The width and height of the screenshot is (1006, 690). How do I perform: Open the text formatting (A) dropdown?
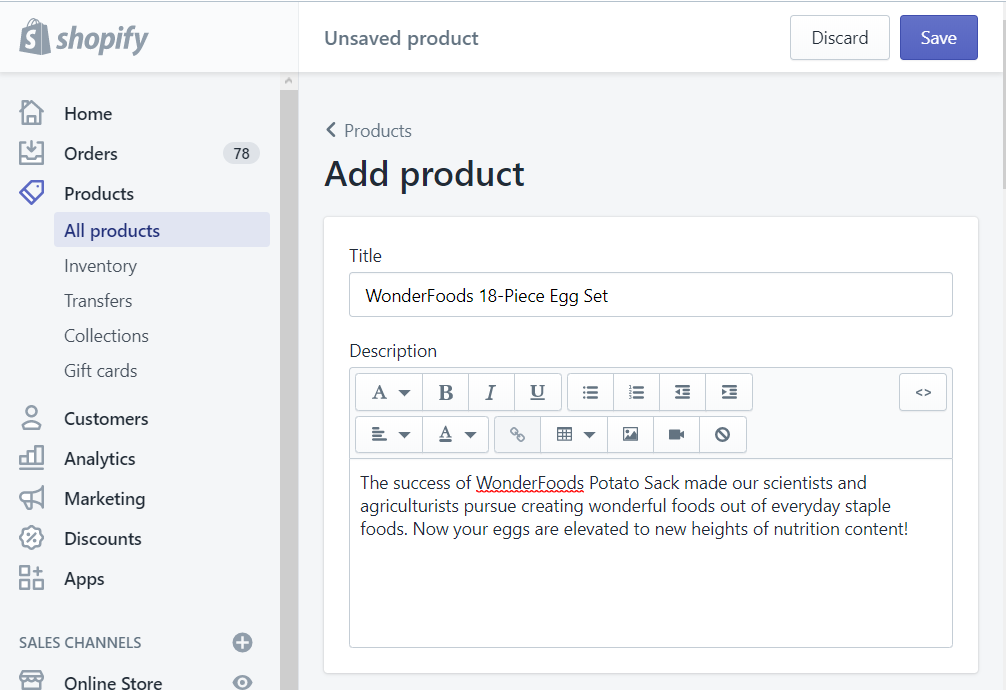389,392
